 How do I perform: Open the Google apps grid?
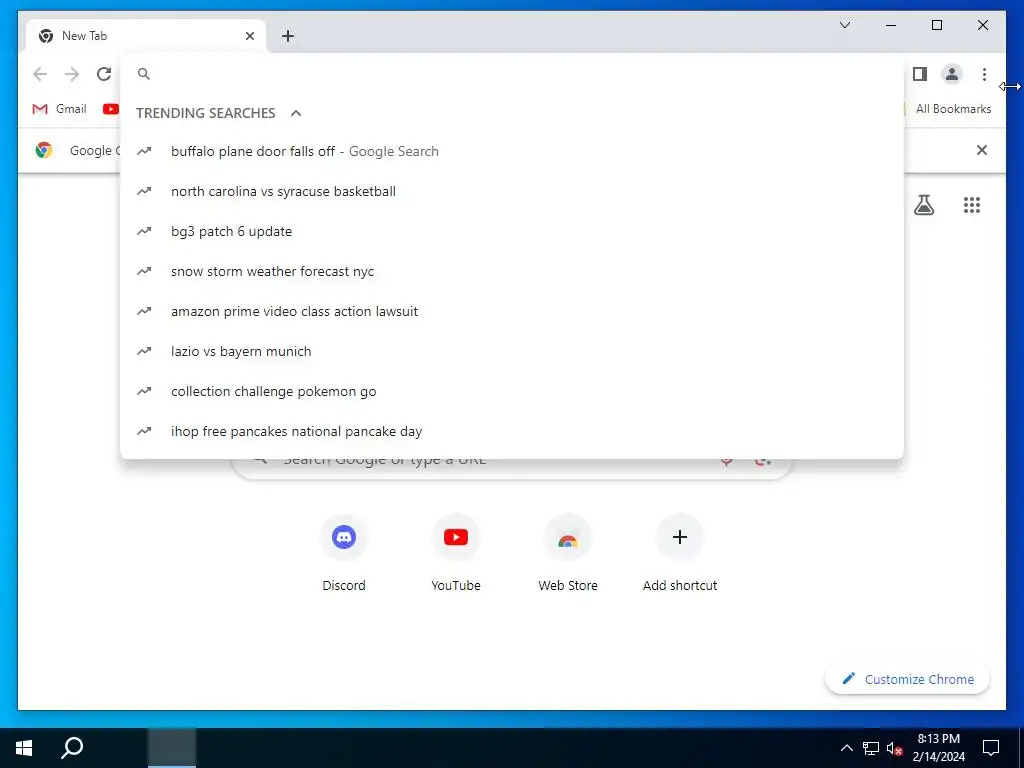[971, 205]
